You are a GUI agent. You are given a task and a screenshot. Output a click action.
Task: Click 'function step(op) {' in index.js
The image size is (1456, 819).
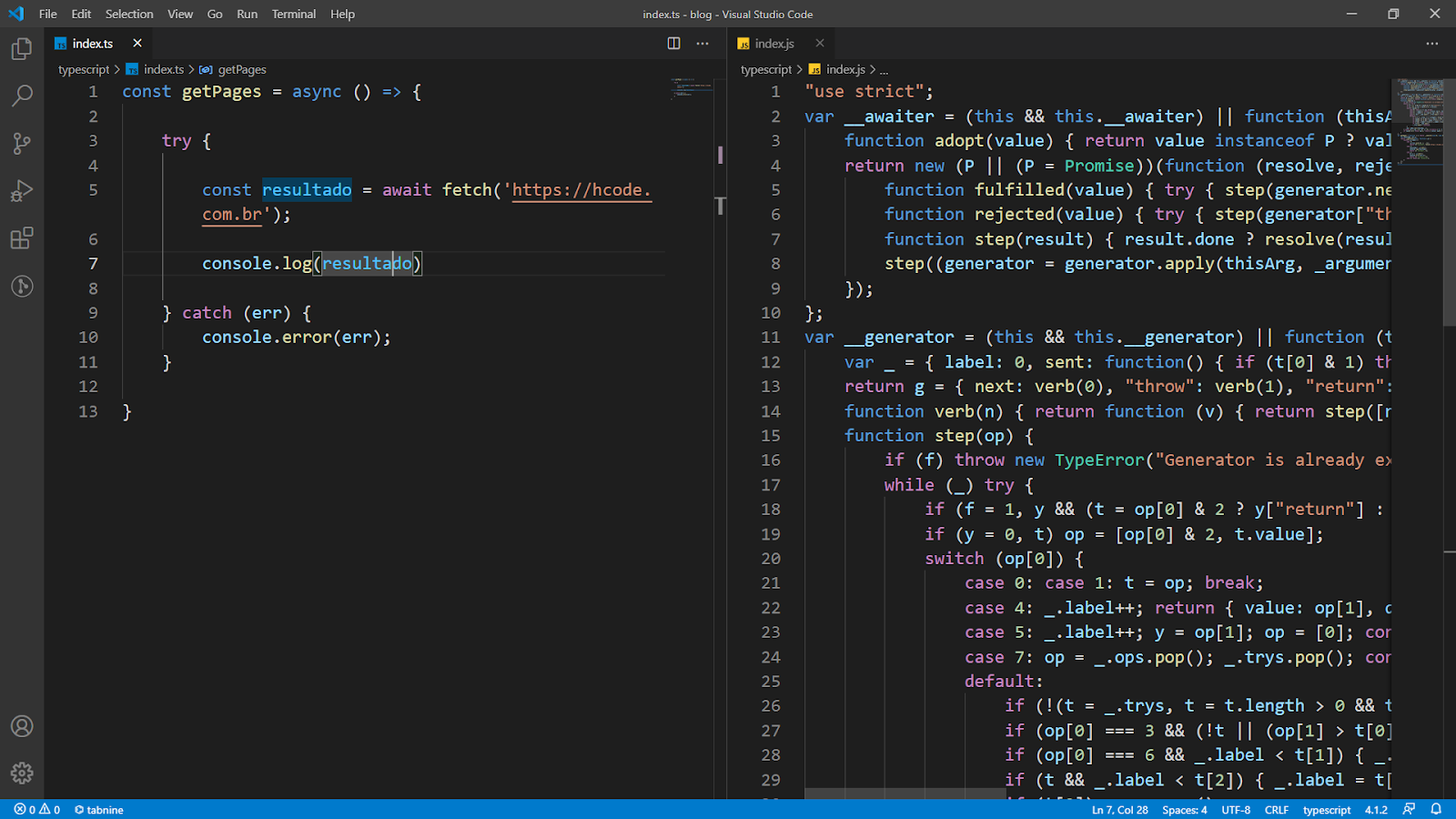pos(939,436)
